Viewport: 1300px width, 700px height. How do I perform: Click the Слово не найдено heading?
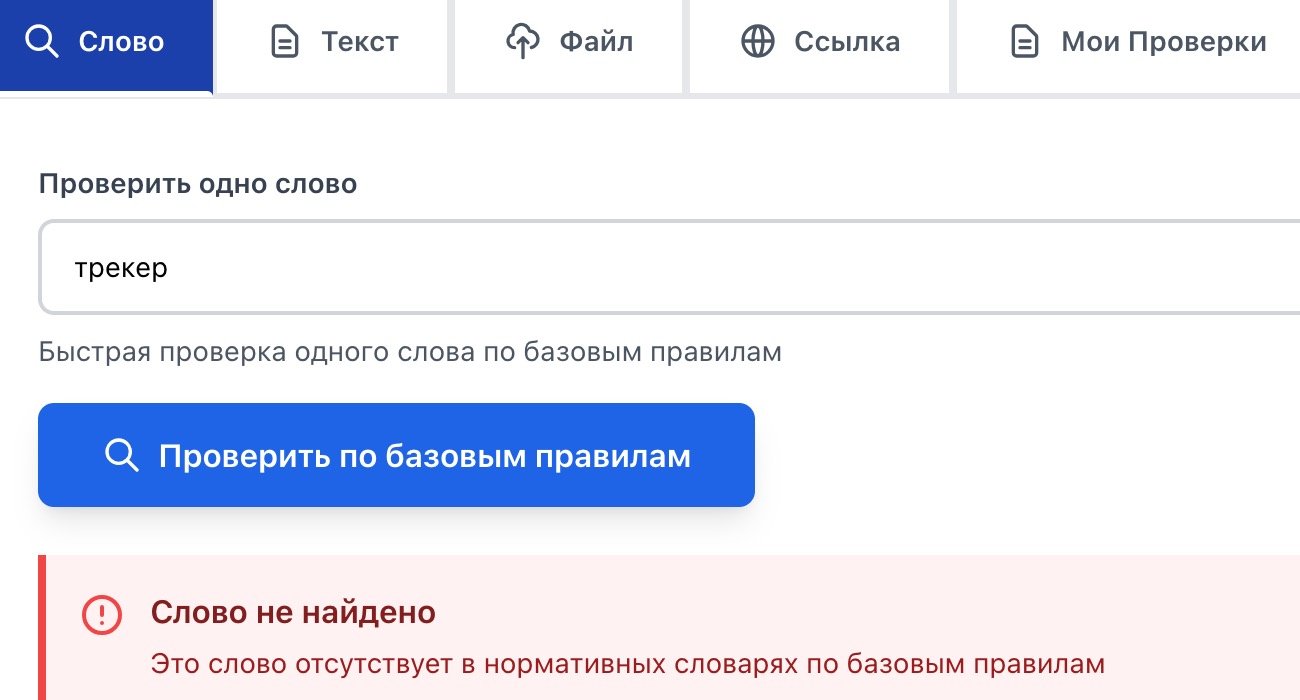[x=293, y=612]
